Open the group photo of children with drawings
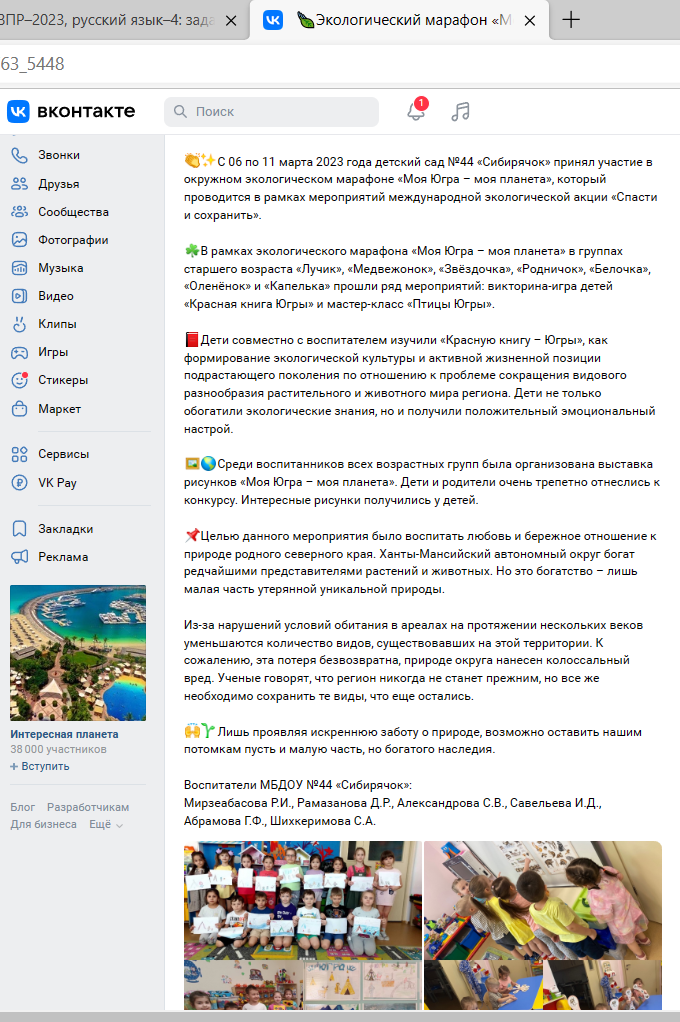Image resolution: width=680 pixels, height=1022 pixels. point(303,899)
